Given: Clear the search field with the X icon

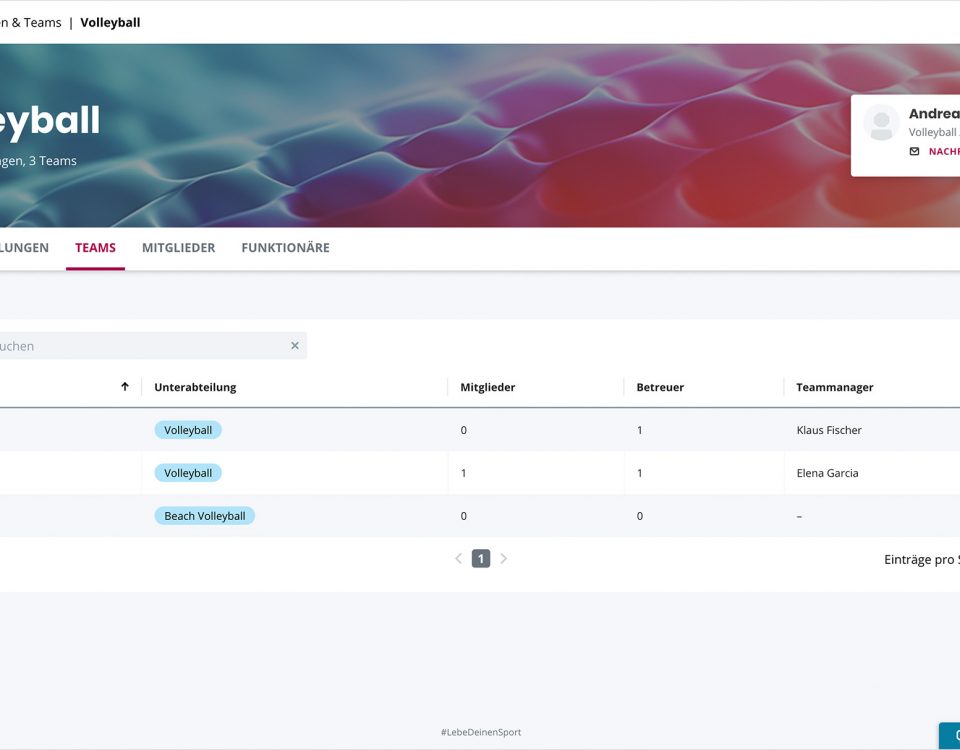Looking at the screenshot, I should tap(295, 346).
